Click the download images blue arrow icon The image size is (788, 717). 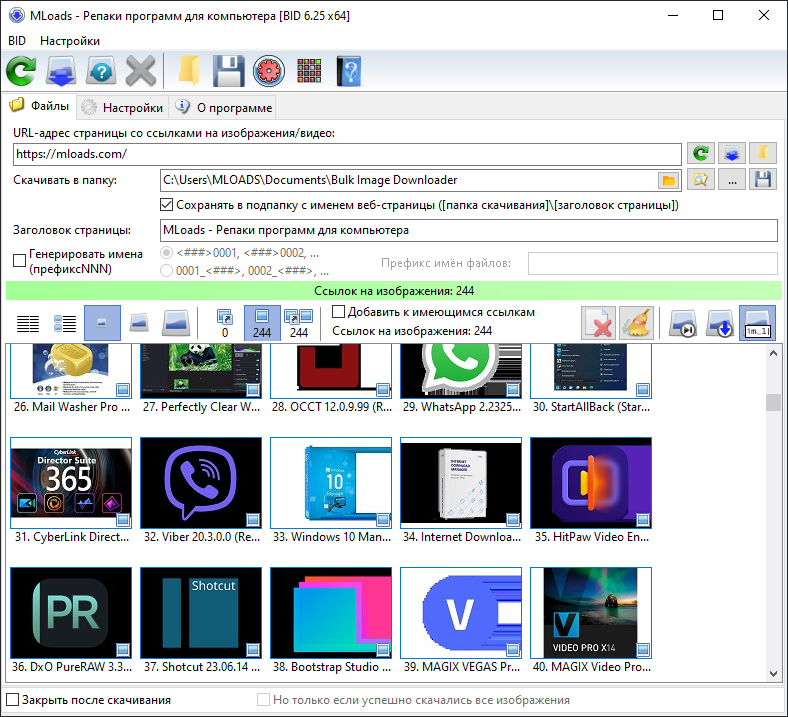720,323
